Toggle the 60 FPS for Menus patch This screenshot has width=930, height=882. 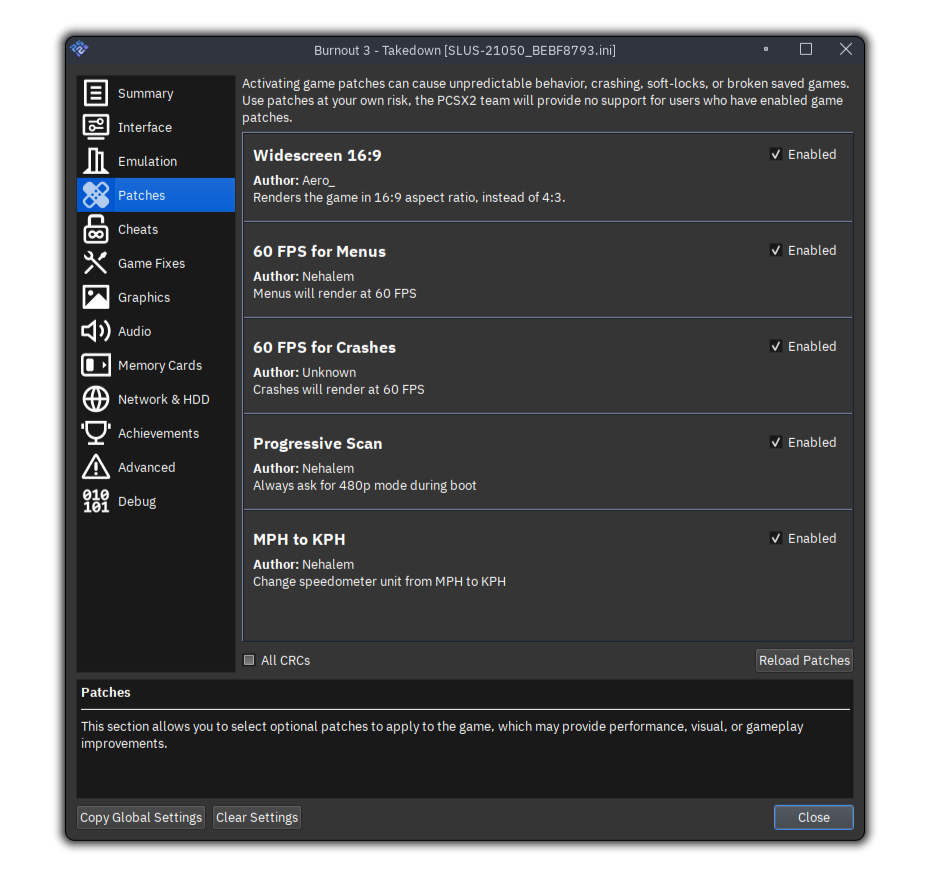[776, 250]
